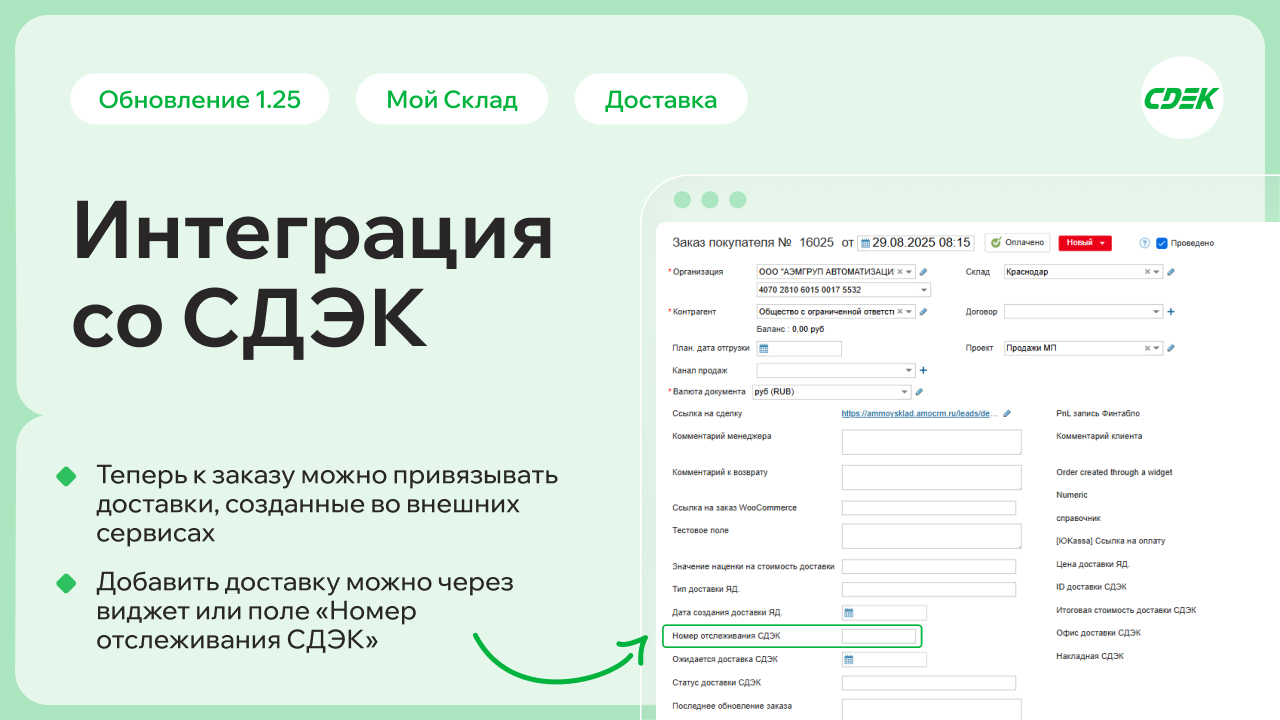Click the Итоговая стоимость доставки СДЭК label
Viewport: 1280px width, 720px height.
[1126, 610]
